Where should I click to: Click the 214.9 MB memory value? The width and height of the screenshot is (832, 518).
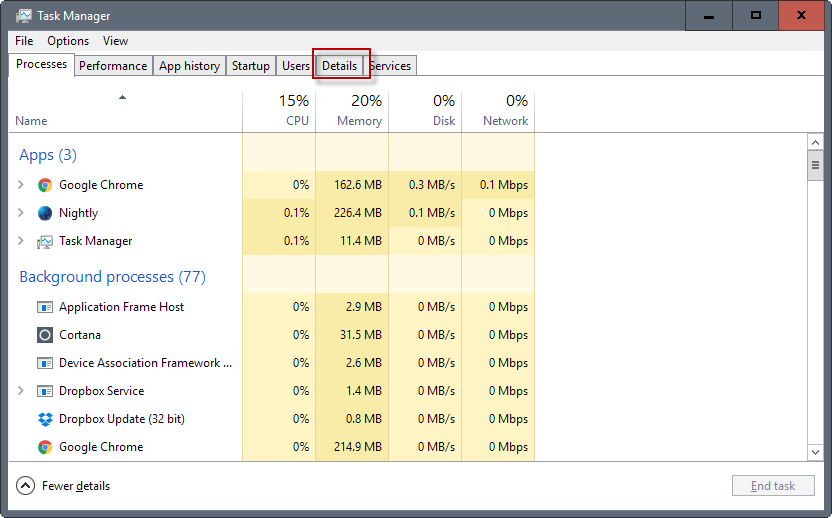point(358,447)
